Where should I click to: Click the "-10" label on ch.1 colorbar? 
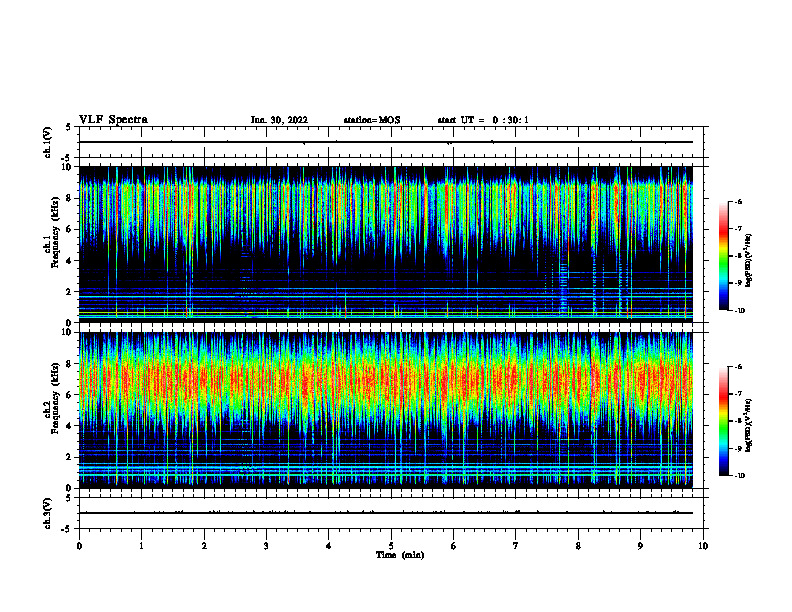[740, 311]
